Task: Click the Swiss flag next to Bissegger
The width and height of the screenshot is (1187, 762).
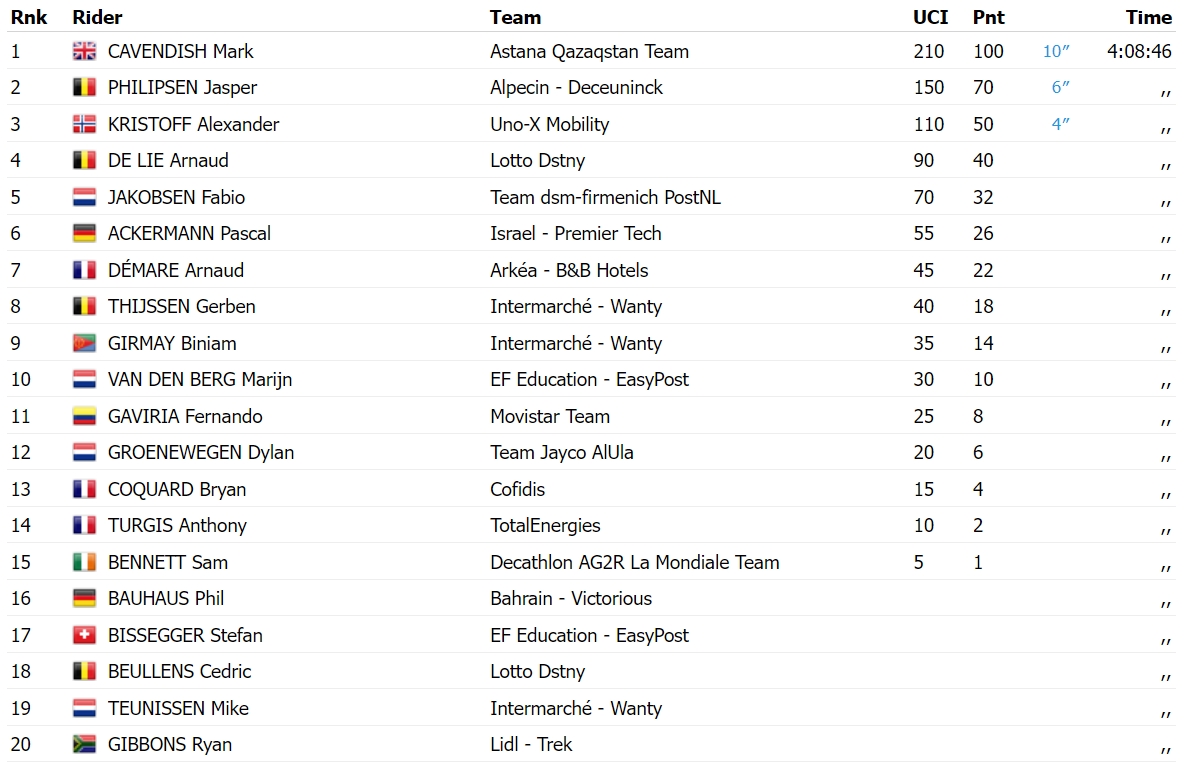Action: click(84, 635)
